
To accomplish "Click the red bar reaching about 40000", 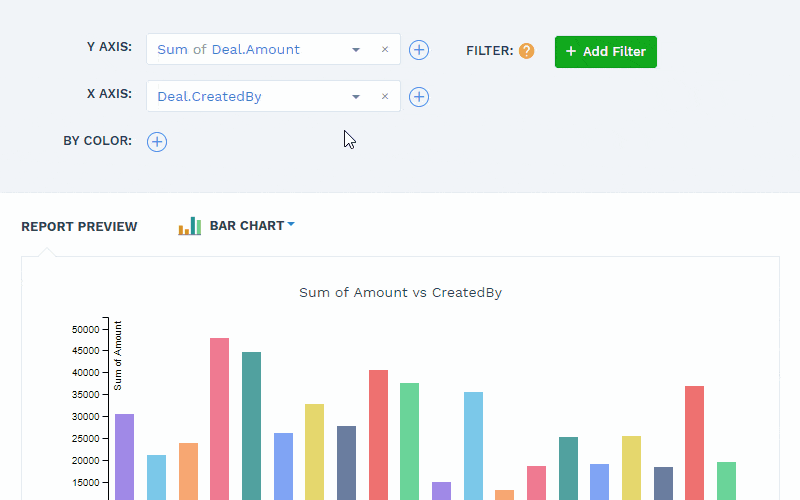I will pyautogui.click(x=378, y=434).
